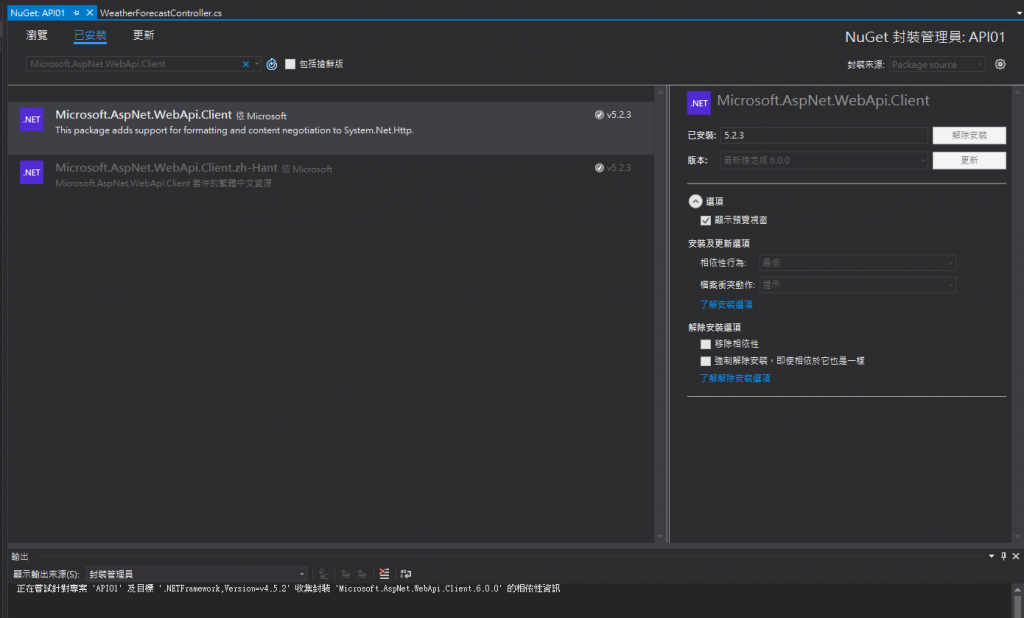Open the 了解安裝選項 link

click(726, 304)
